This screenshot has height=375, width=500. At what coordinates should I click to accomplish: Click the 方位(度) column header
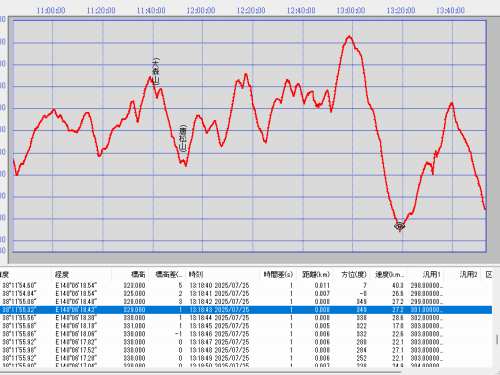tap(354, 275)
